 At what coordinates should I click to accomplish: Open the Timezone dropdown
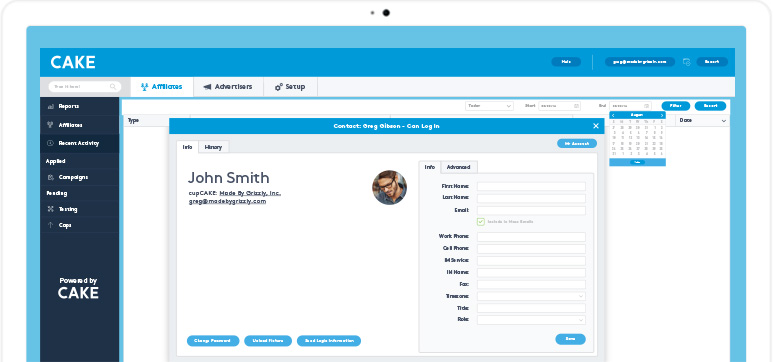531,296
